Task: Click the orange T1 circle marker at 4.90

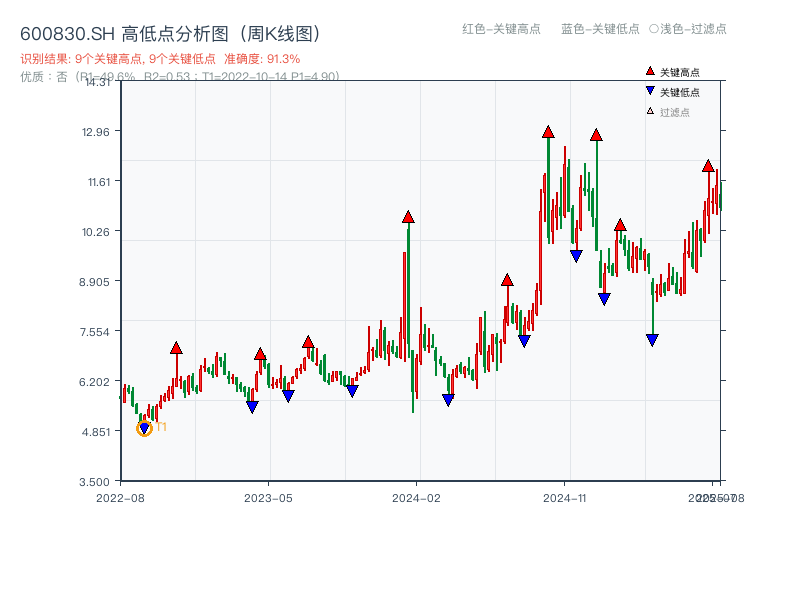Action: (142, 427)
